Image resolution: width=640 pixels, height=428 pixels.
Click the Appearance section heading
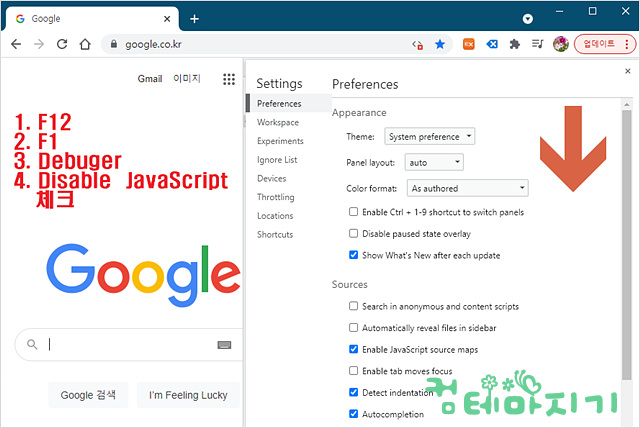pos(359,113)
